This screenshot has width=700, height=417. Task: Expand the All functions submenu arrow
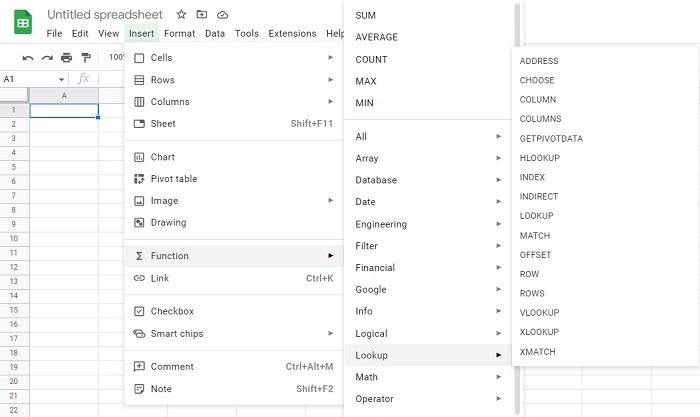[x=499, y=136]
